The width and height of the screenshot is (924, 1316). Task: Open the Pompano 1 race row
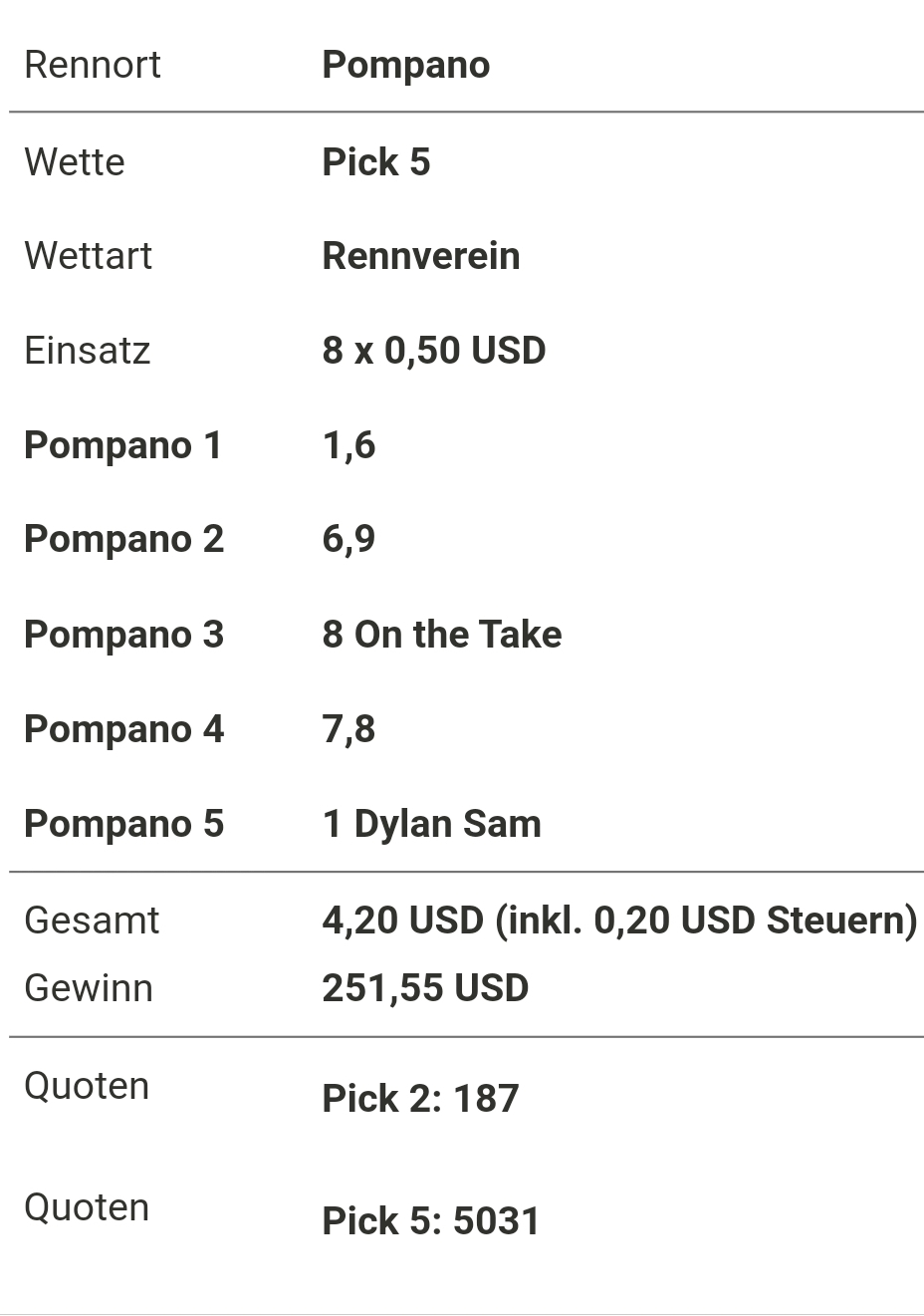point(466,445)
